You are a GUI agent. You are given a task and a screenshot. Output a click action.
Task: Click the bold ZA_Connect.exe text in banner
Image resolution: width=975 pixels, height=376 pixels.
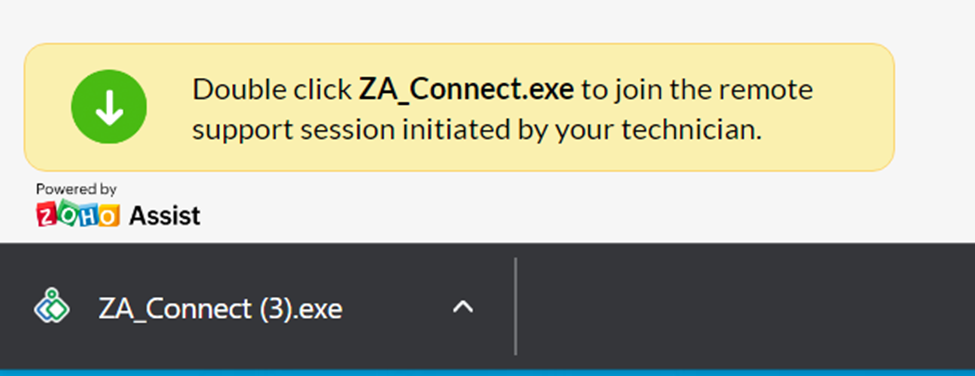(466, 90)
